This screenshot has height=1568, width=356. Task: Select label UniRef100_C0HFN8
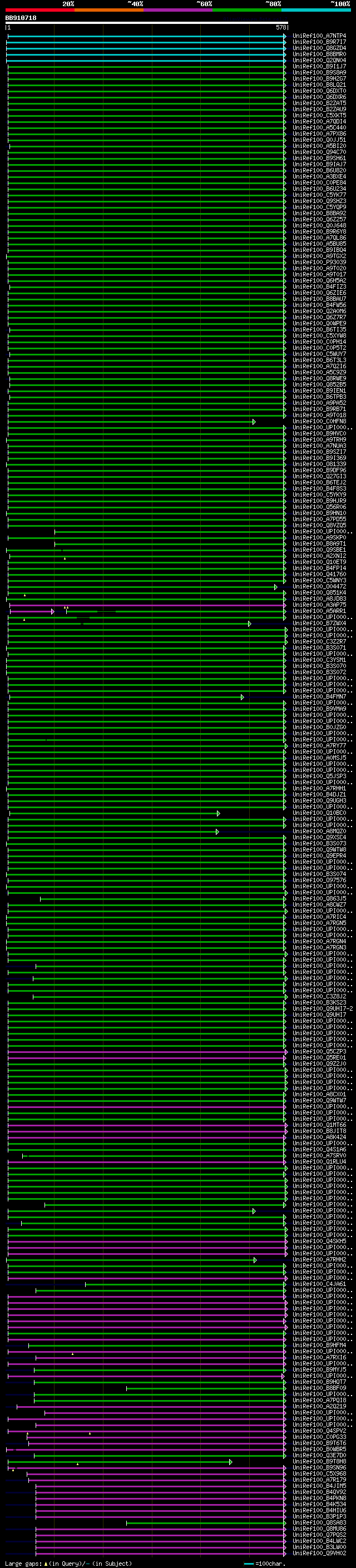click(x=319, y=421)
